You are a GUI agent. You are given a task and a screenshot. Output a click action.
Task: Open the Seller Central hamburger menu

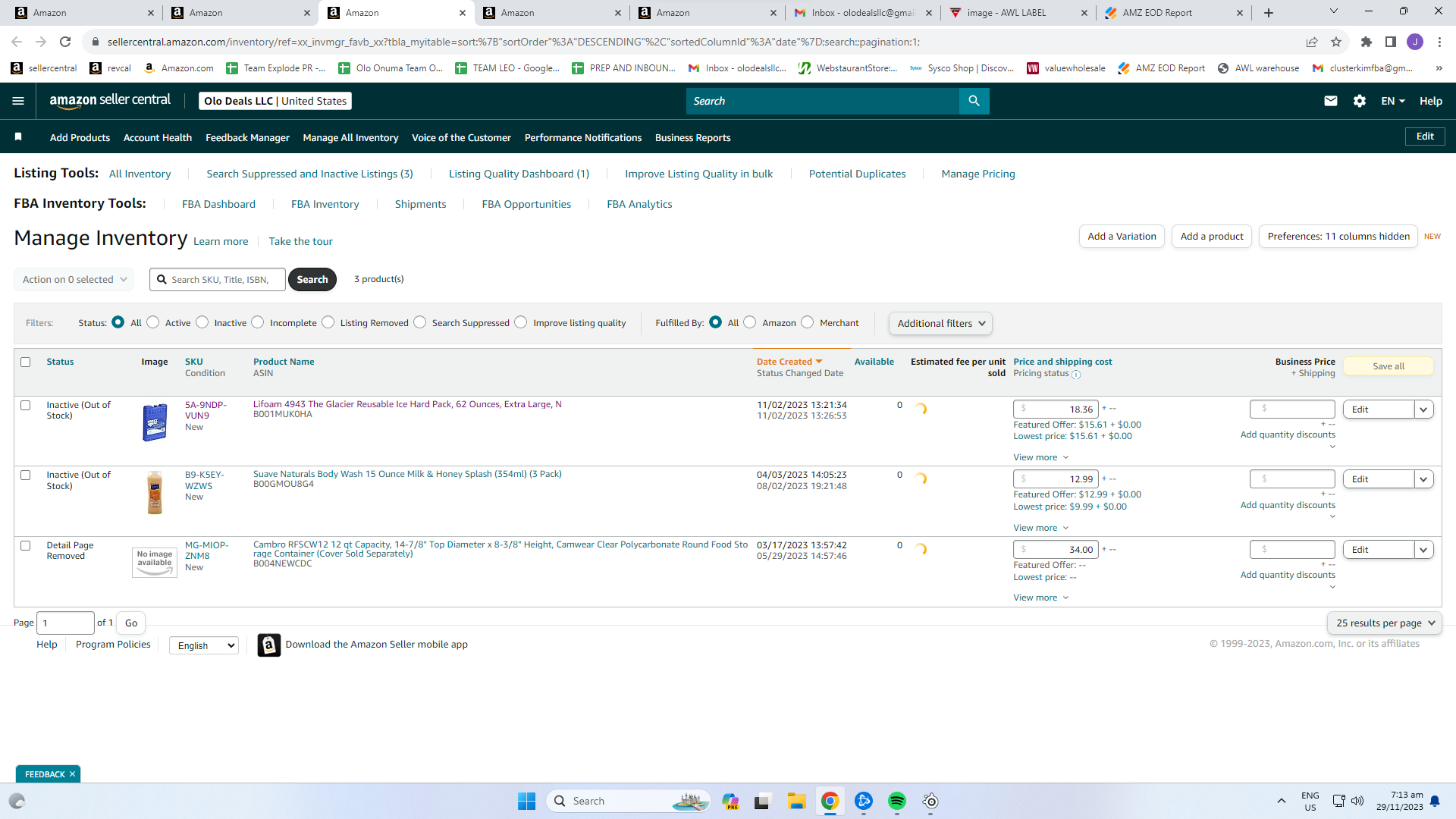point(18,101)
